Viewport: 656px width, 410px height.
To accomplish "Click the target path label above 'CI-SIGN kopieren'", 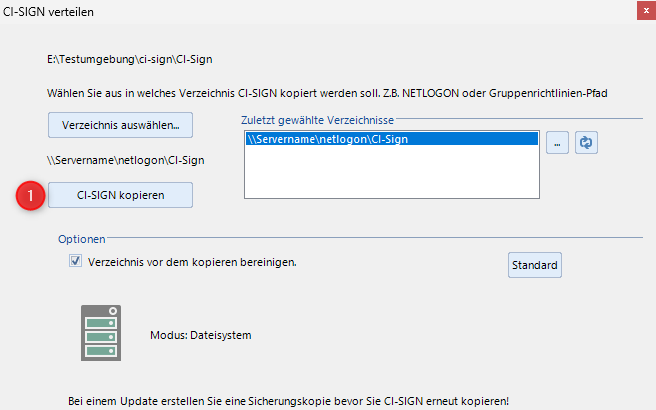I will pyautogui.click(x=126, y=160).
